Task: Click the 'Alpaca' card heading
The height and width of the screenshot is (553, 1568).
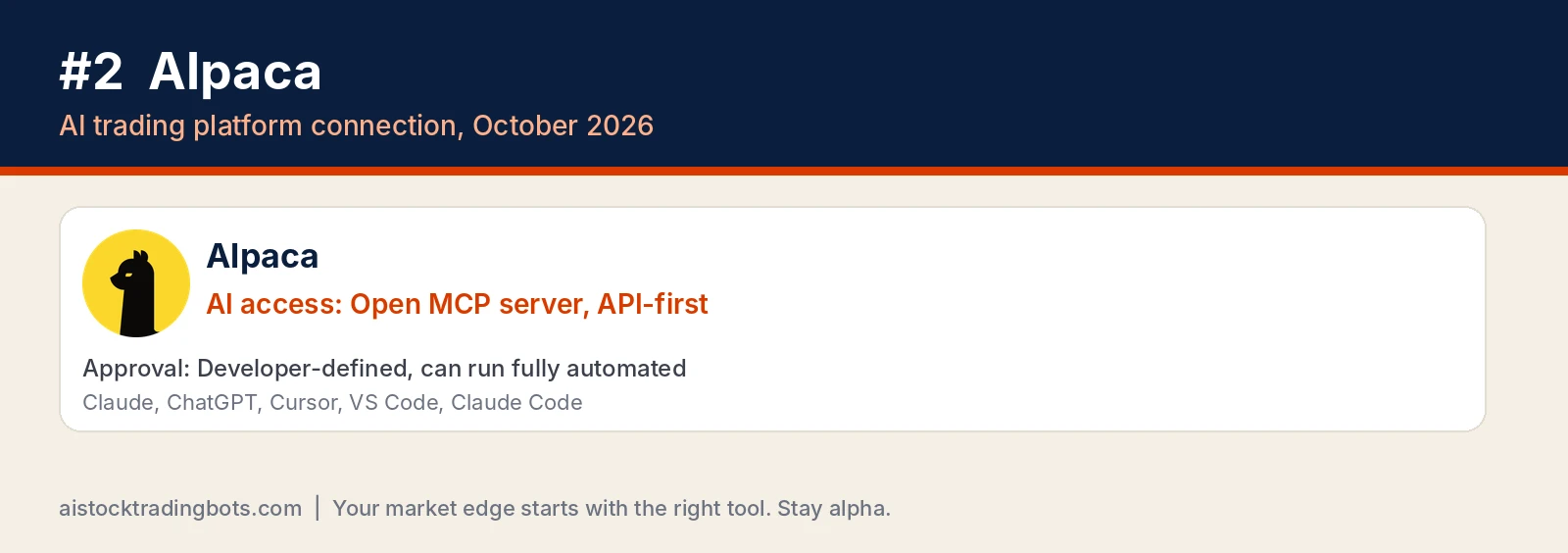Action: (263, 256)
